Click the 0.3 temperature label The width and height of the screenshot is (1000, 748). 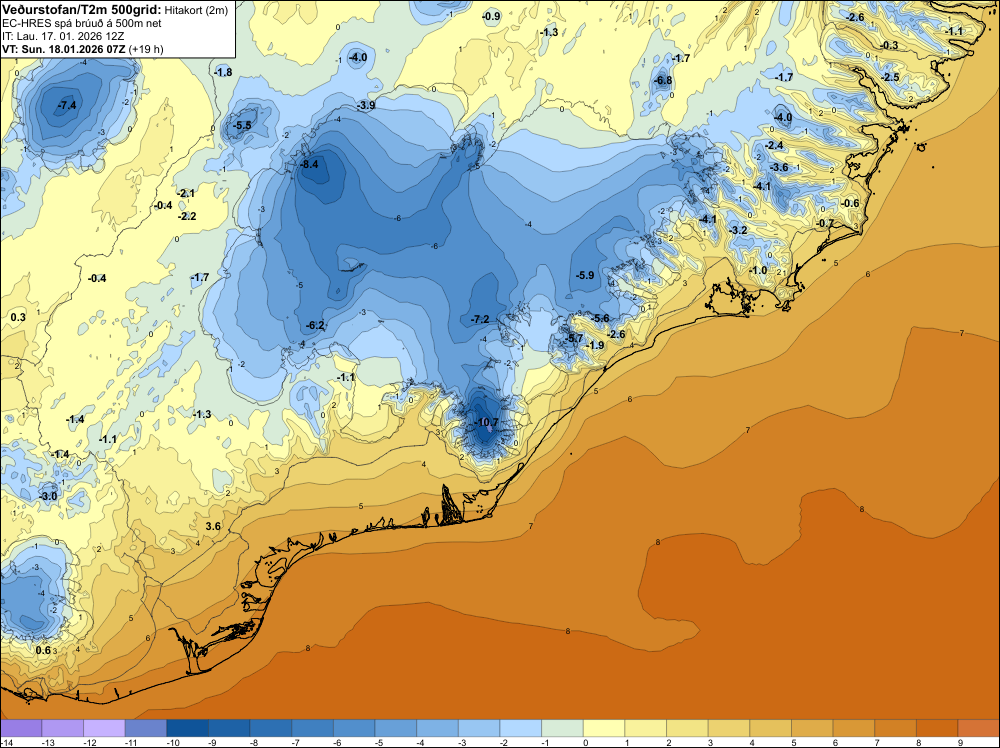click(x=18, y=317)
